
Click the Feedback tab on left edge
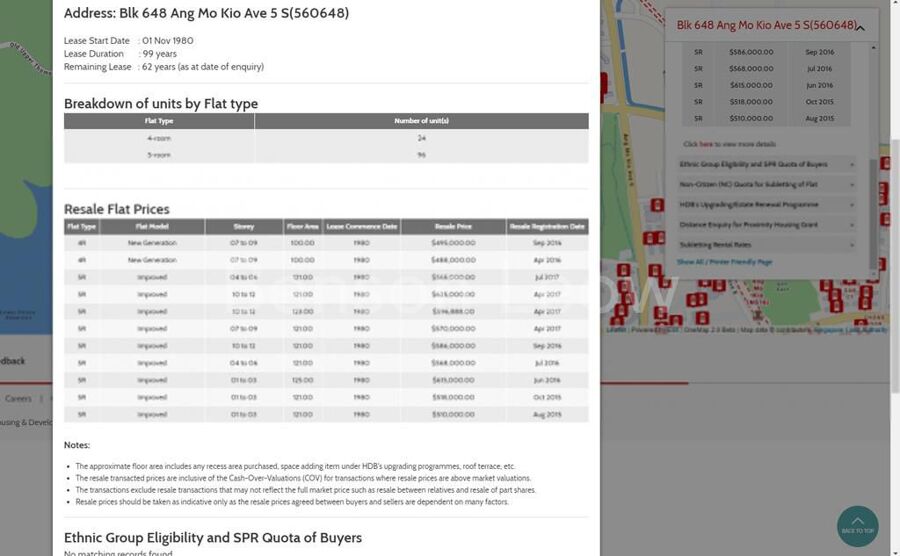(x=12, y=360)
